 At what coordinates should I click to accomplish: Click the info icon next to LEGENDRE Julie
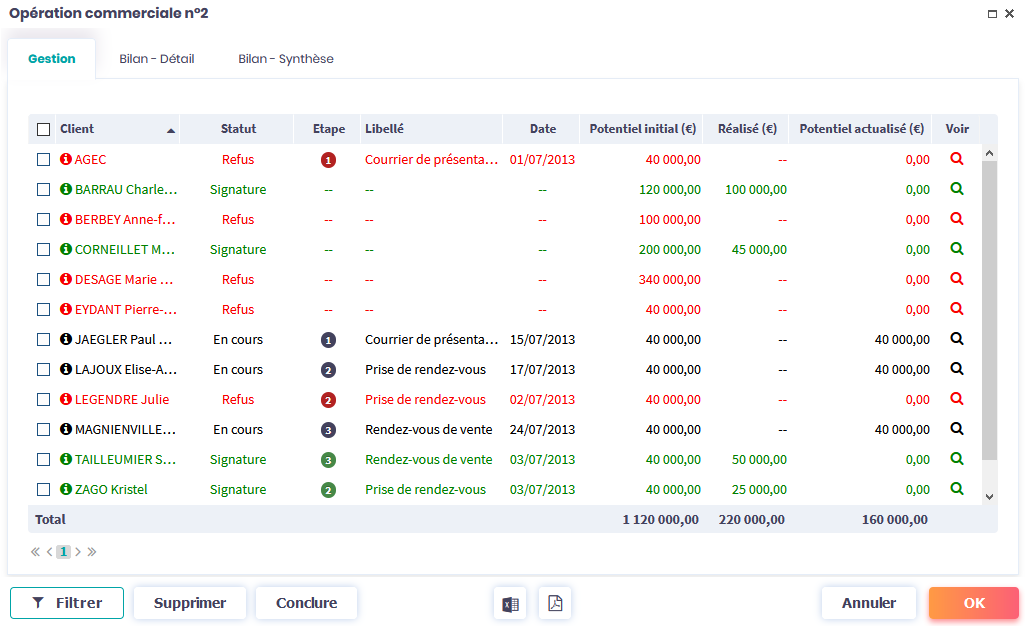[66, 399]
